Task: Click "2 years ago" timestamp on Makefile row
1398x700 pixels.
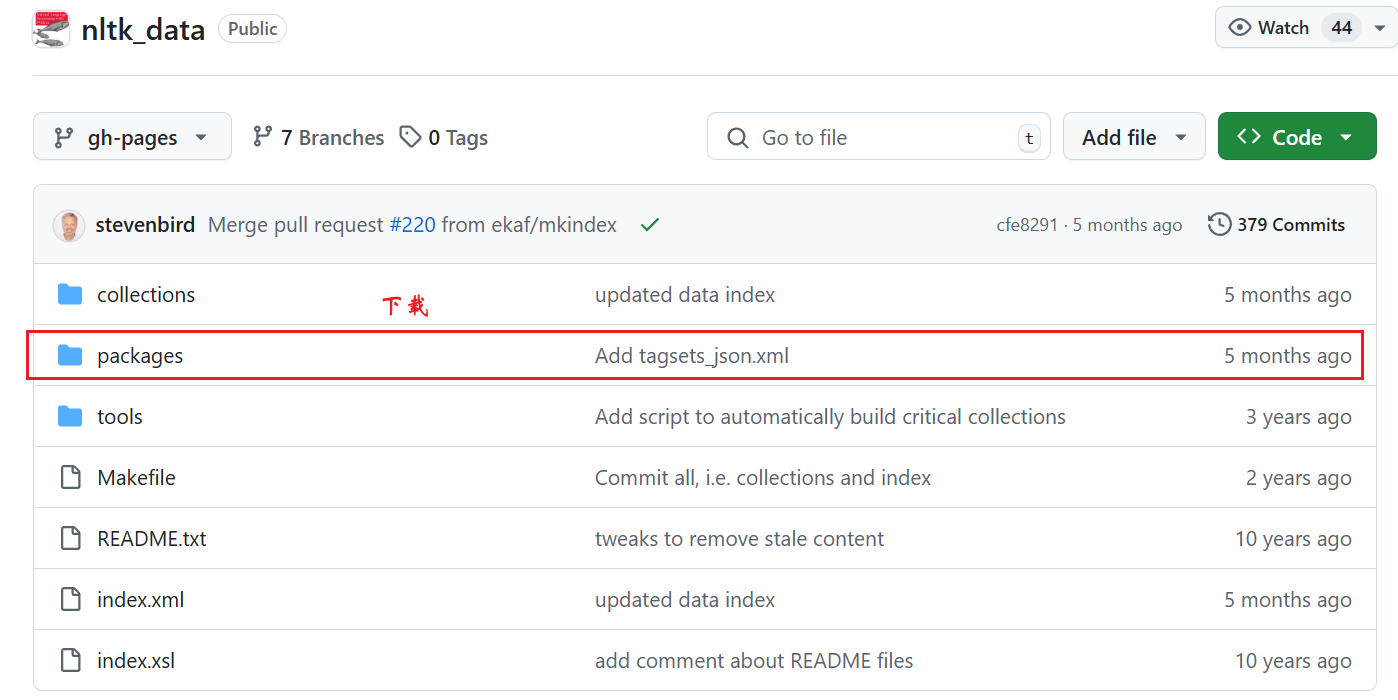Action: pos(1298,478)
